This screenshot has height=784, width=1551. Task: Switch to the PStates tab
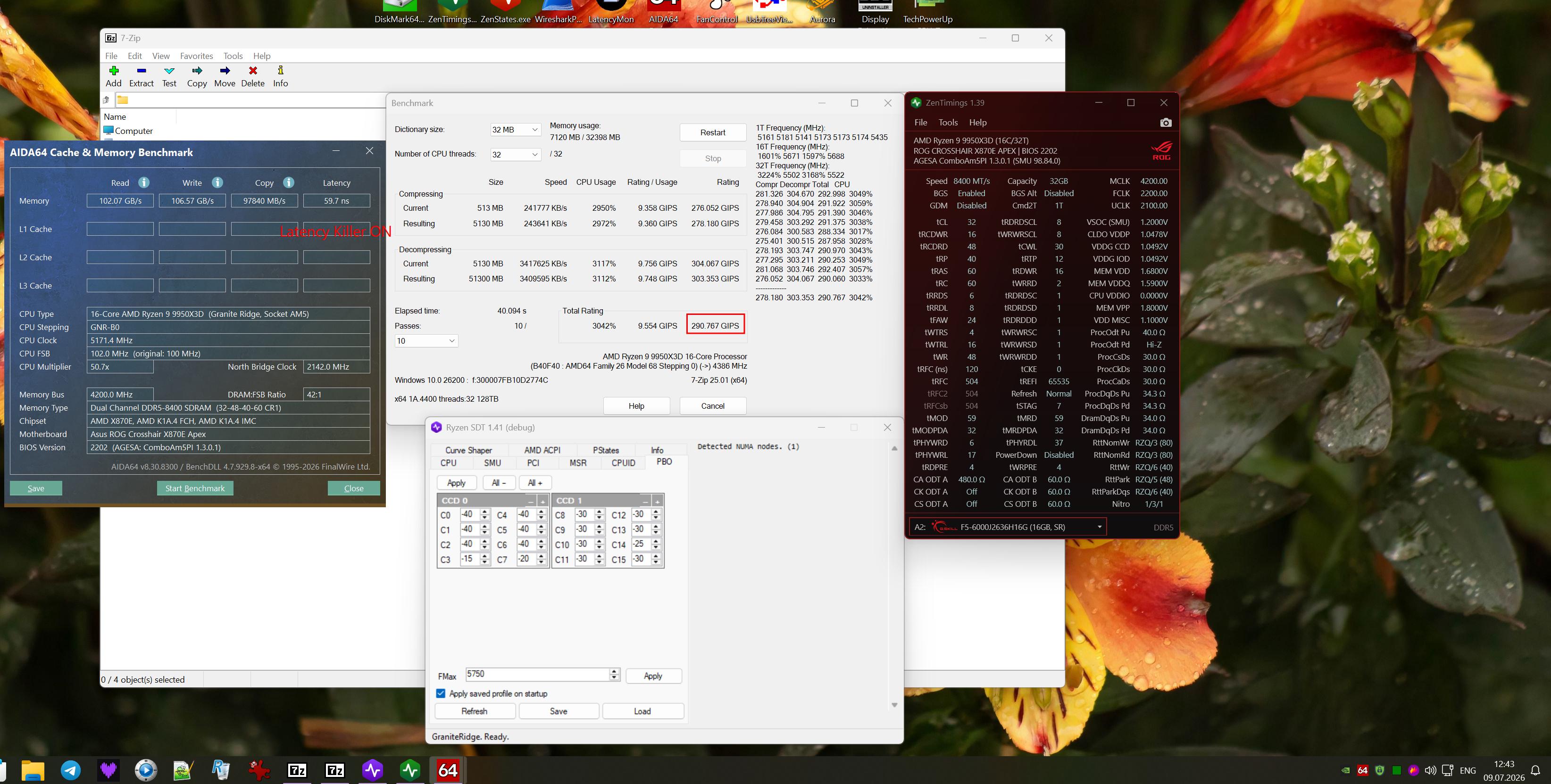(606, 450)
